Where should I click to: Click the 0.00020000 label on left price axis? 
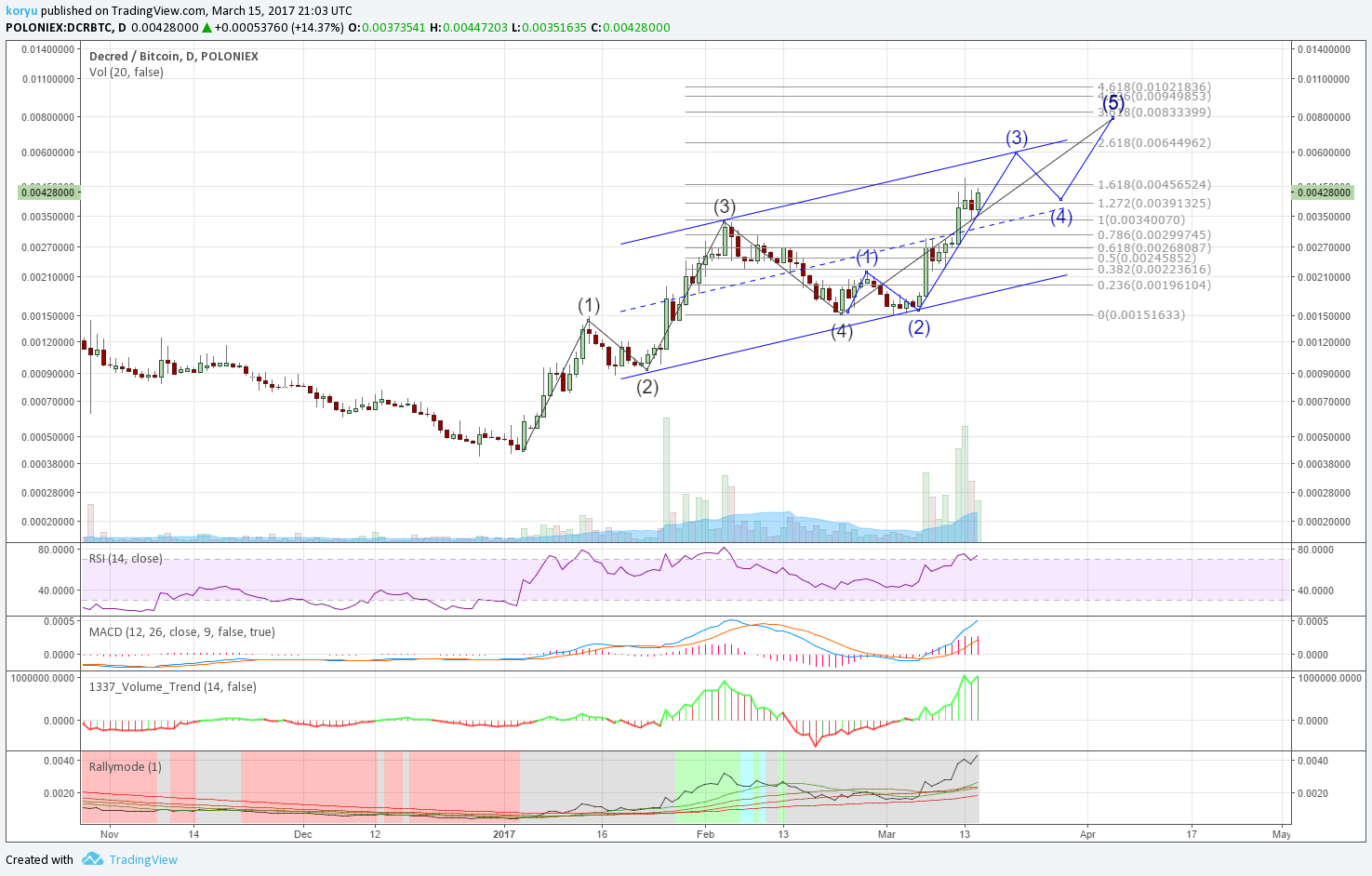click(x=47, y=522)
